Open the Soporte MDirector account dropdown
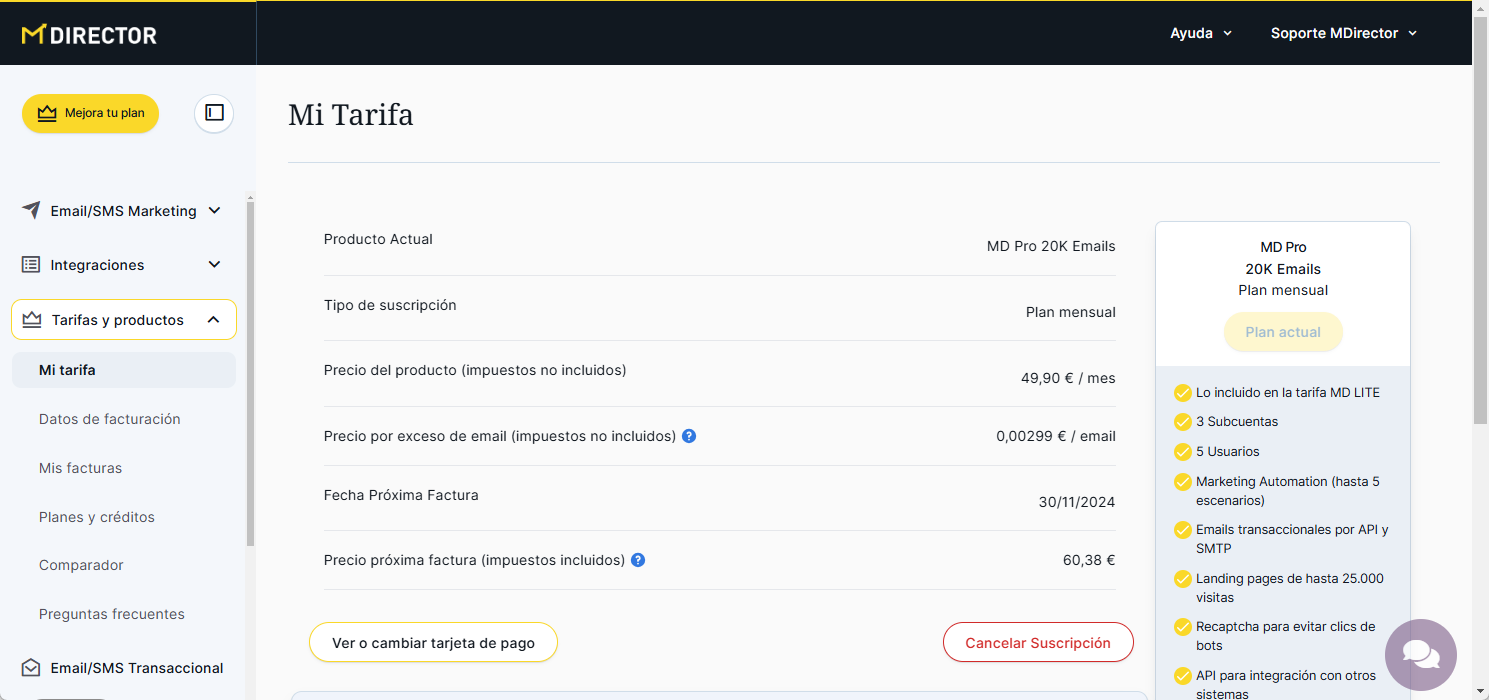The image size is (1489, 700). [1343, 33]
